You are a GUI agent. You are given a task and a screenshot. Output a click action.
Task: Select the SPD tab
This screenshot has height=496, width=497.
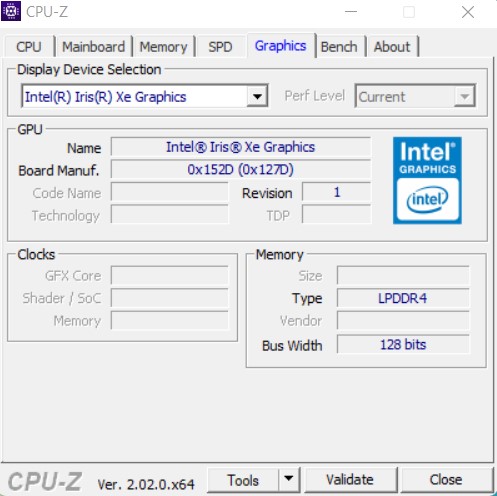pos(220,46)
